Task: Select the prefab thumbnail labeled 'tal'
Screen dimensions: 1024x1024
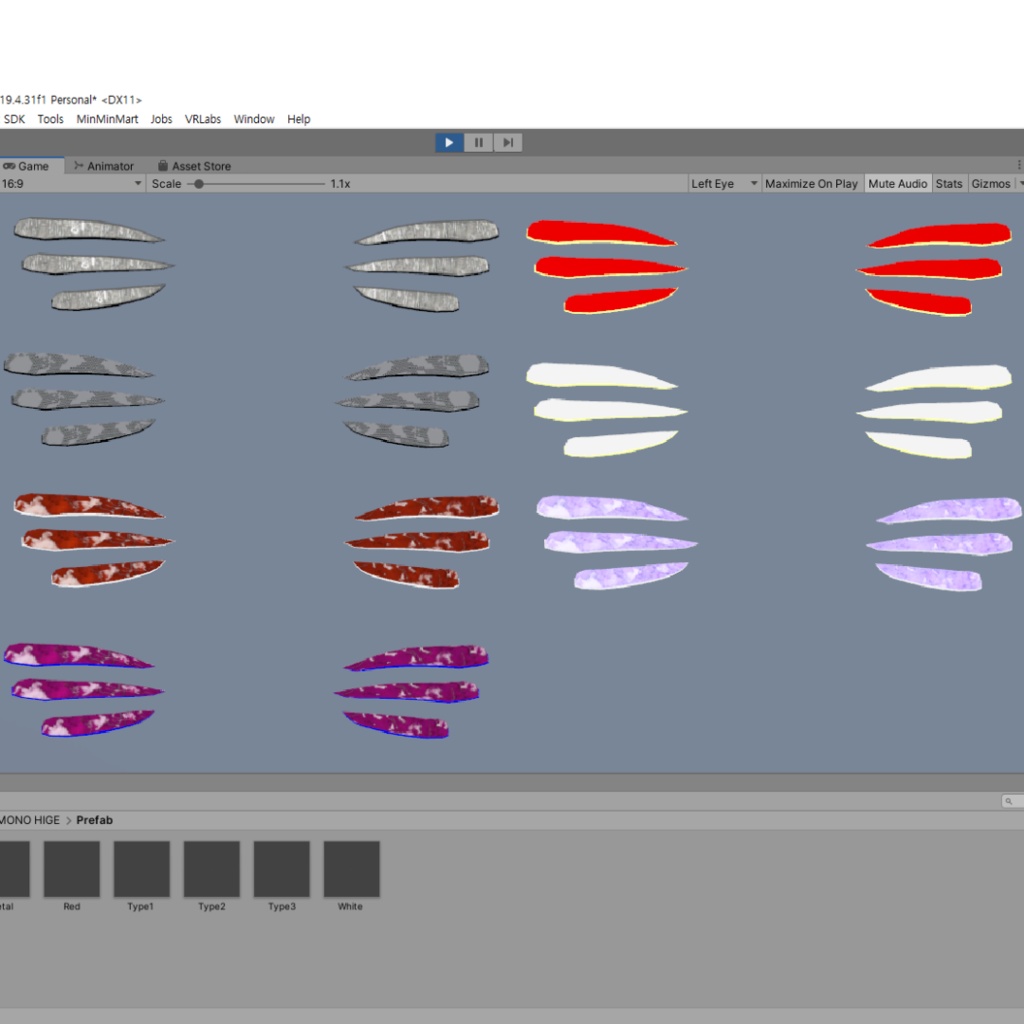Action: point(14,869)
